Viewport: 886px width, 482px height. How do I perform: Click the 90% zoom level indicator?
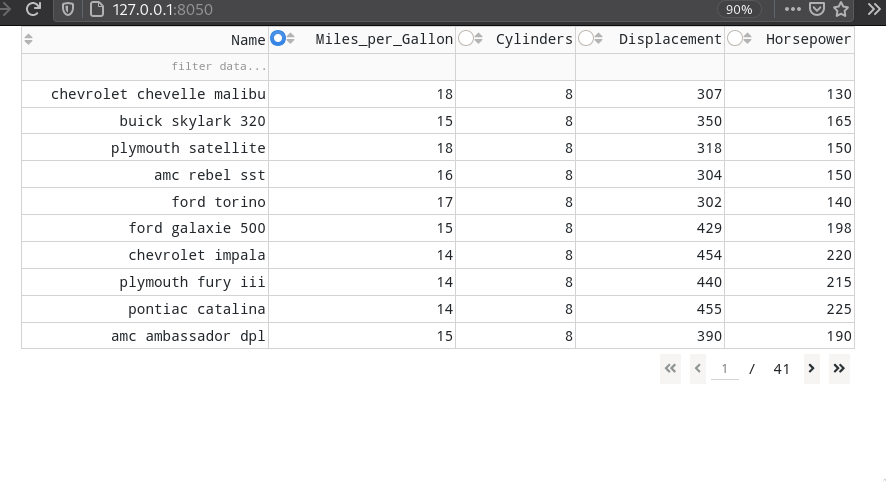pos(739,10)
